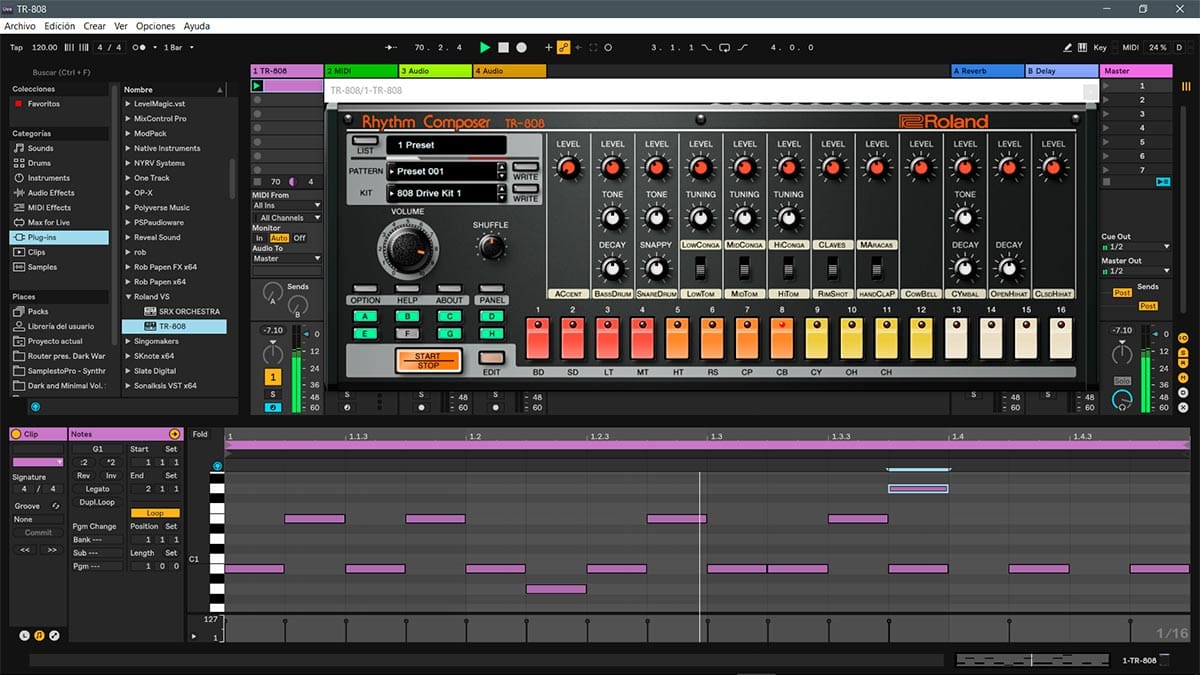Show the Envelopes box via the round E icon
The height and width of the screenshot is (675, 1200).
point(54,635)
